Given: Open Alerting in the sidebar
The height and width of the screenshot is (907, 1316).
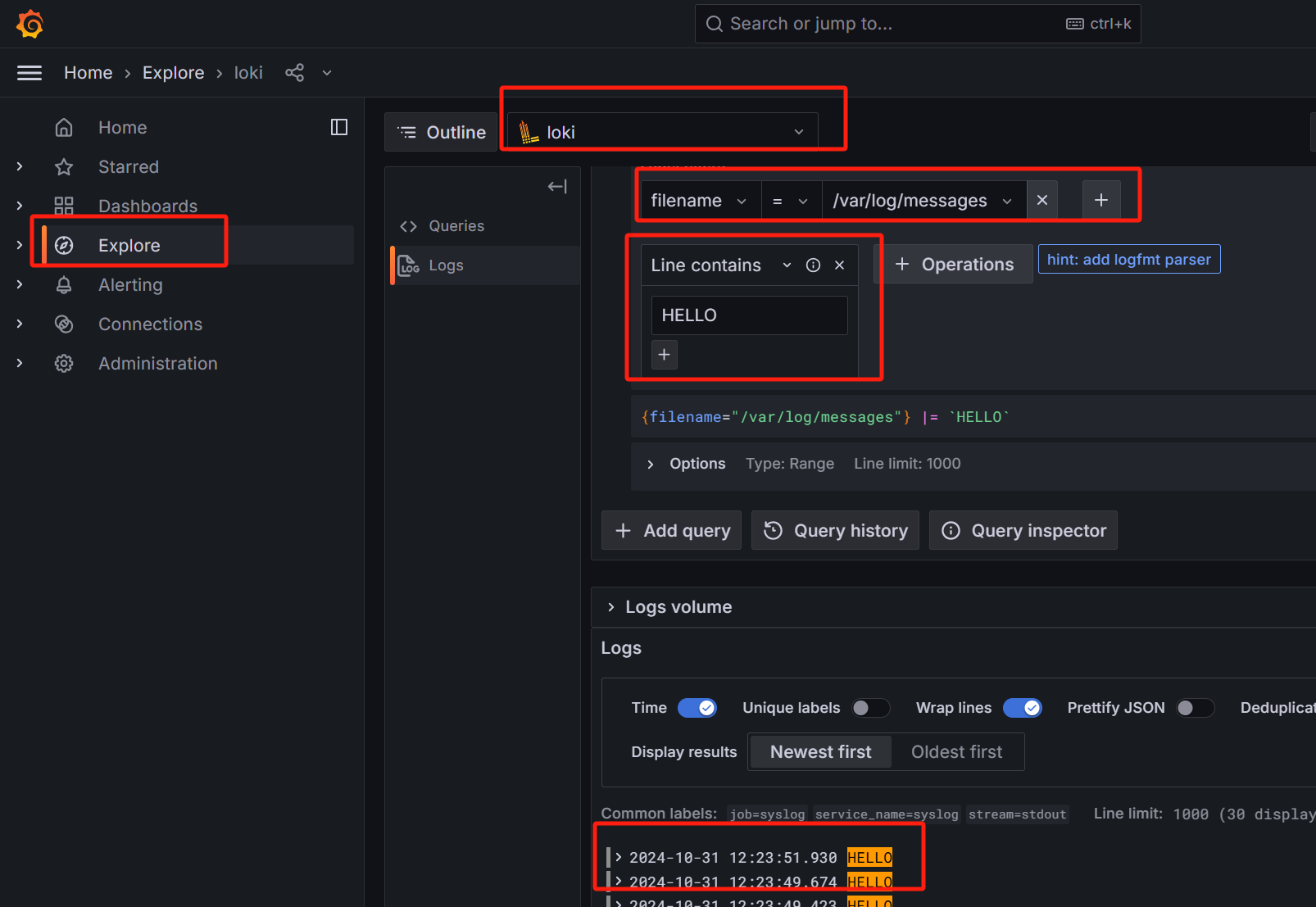Looking at the screenshot, I should point(131,285).
